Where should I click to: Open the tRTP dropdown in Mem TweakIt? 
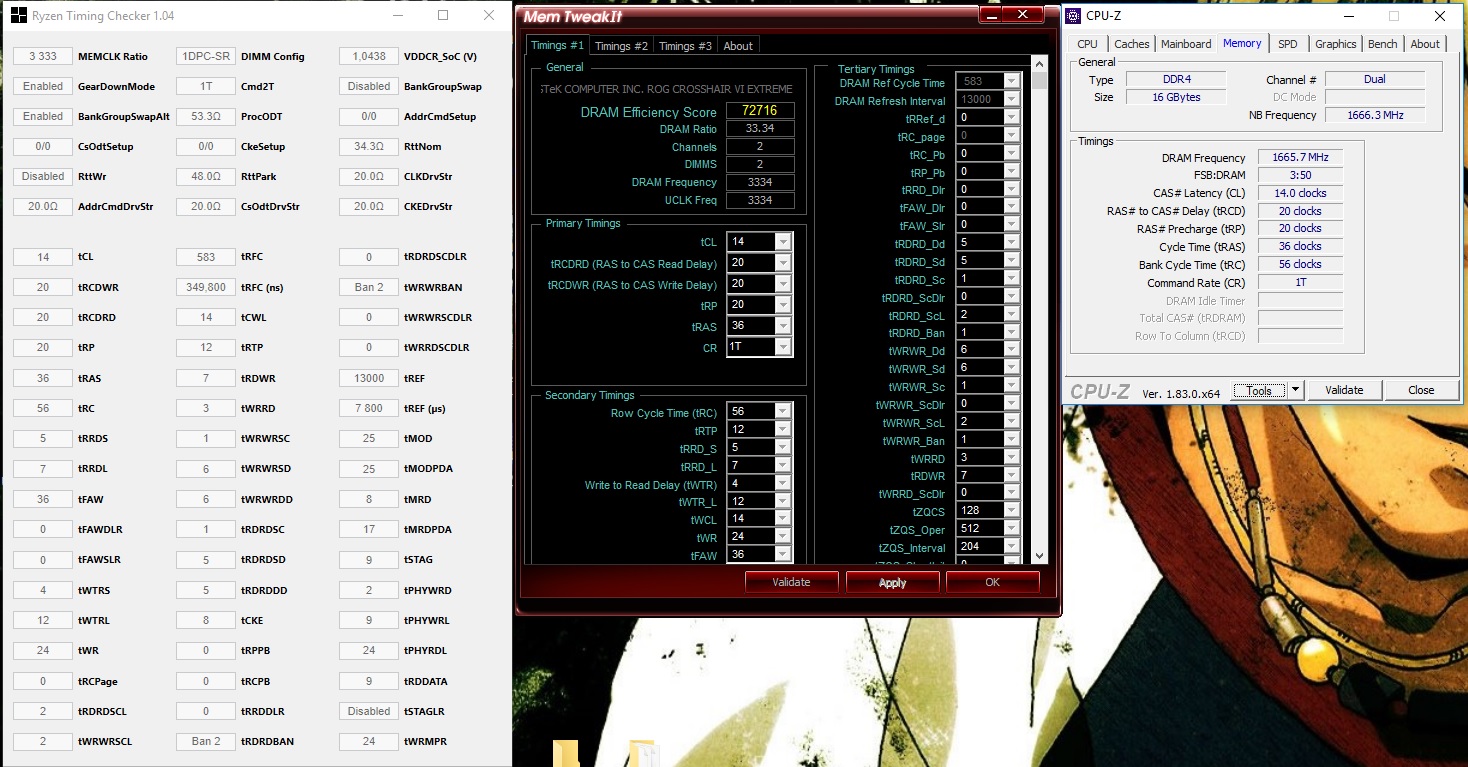(783, 429)
